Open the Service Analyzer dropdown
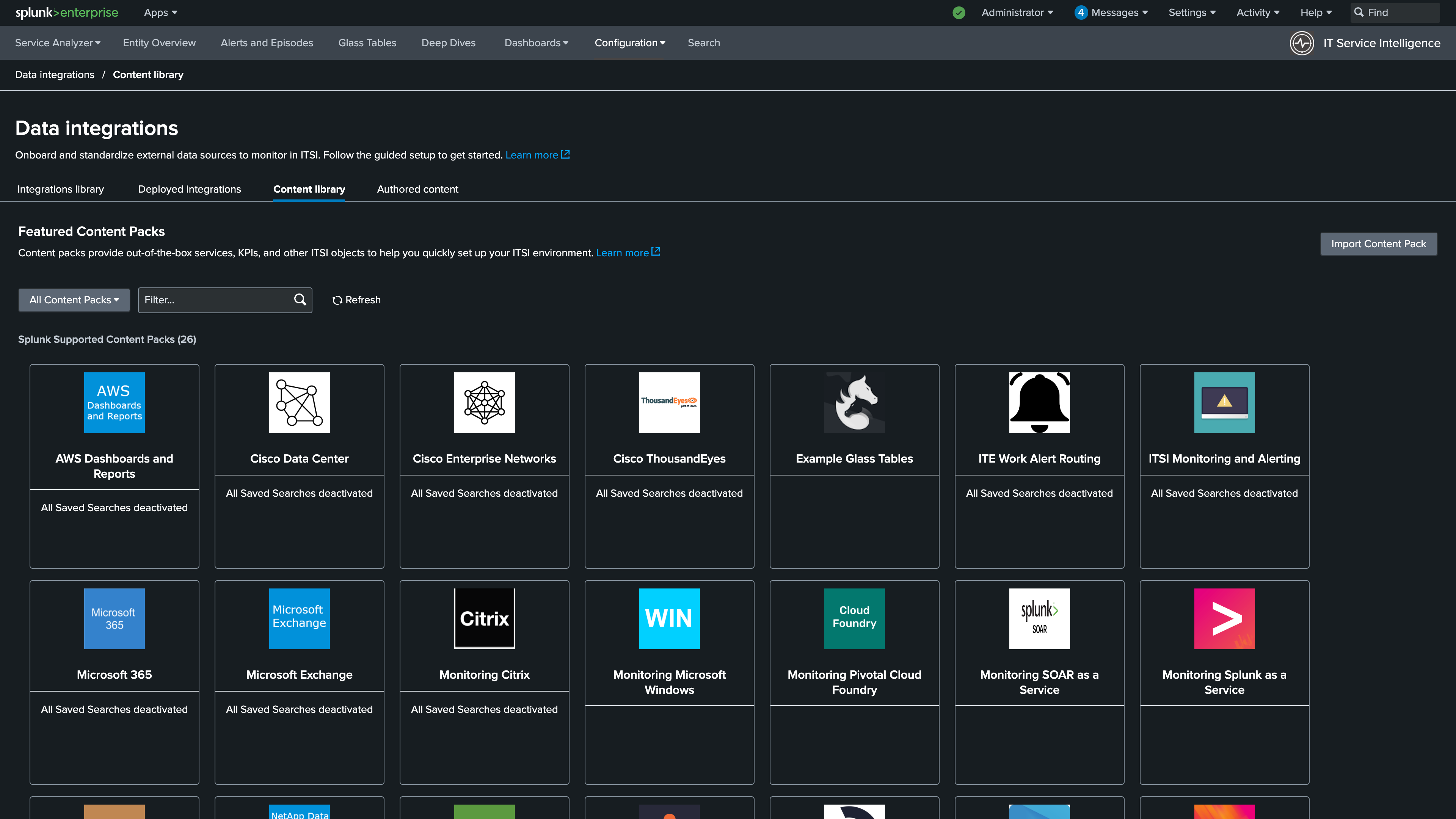 (58, 43)
